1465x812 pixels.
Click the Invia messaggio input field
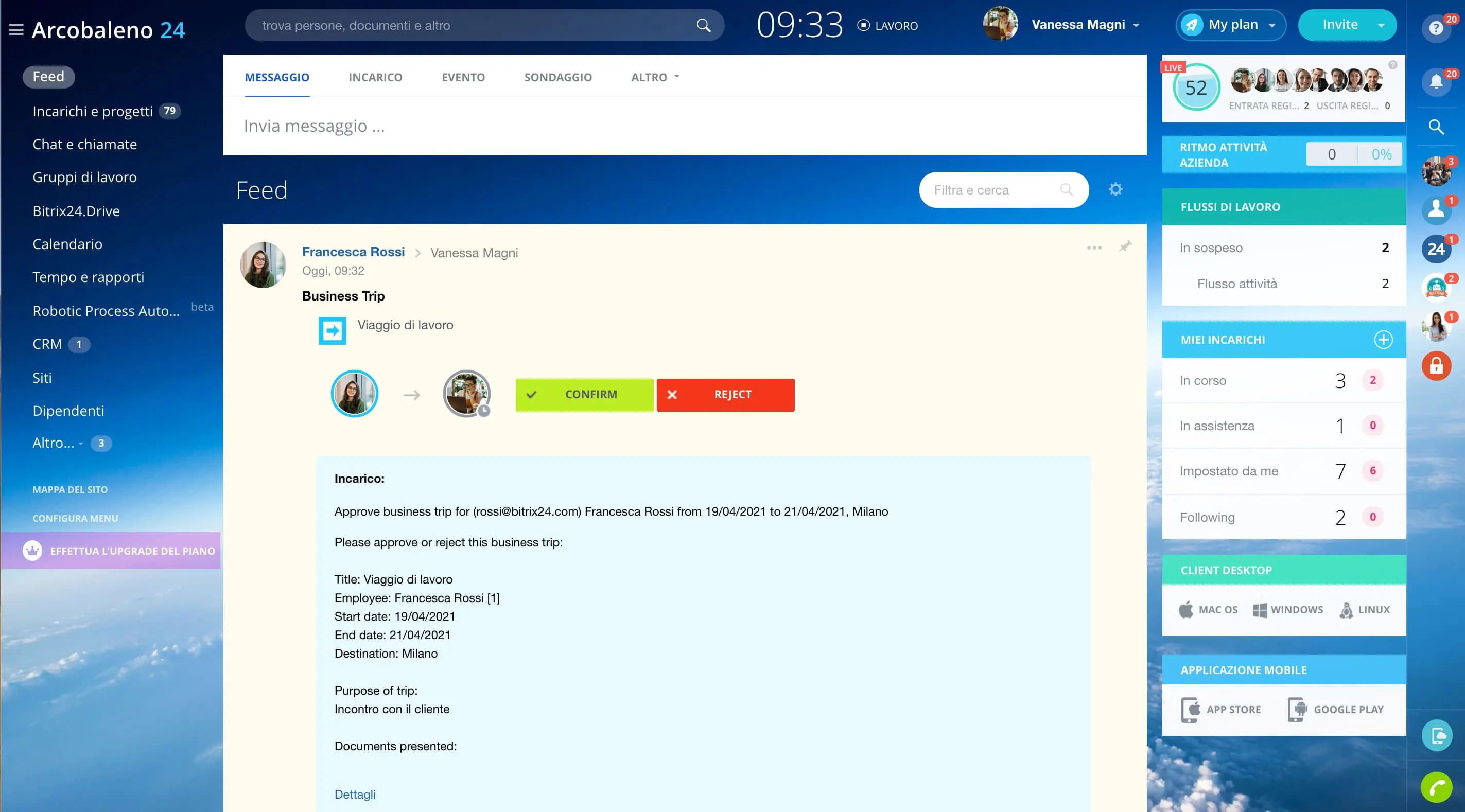pos(685,126)
